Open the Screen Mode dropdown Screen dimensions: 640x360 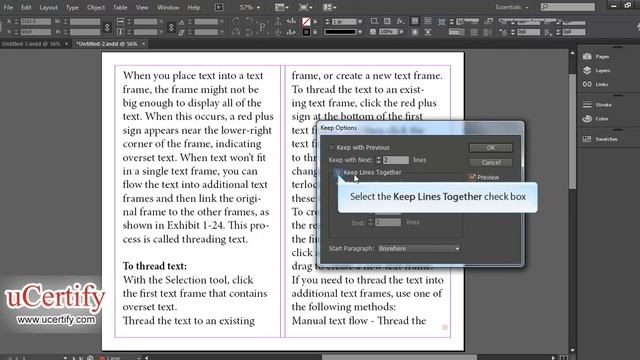[305, 7]
